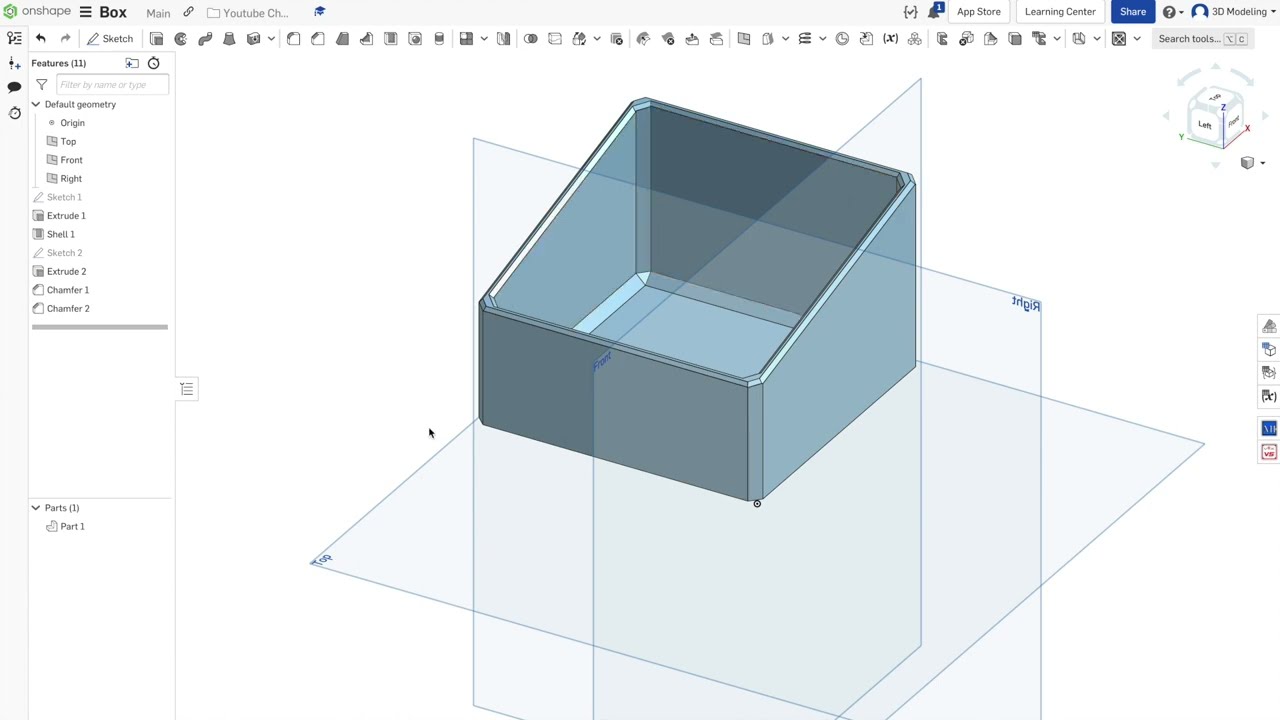Select the Revolve tool
This screenshot has width=1280, height=720.
[181, 39]
